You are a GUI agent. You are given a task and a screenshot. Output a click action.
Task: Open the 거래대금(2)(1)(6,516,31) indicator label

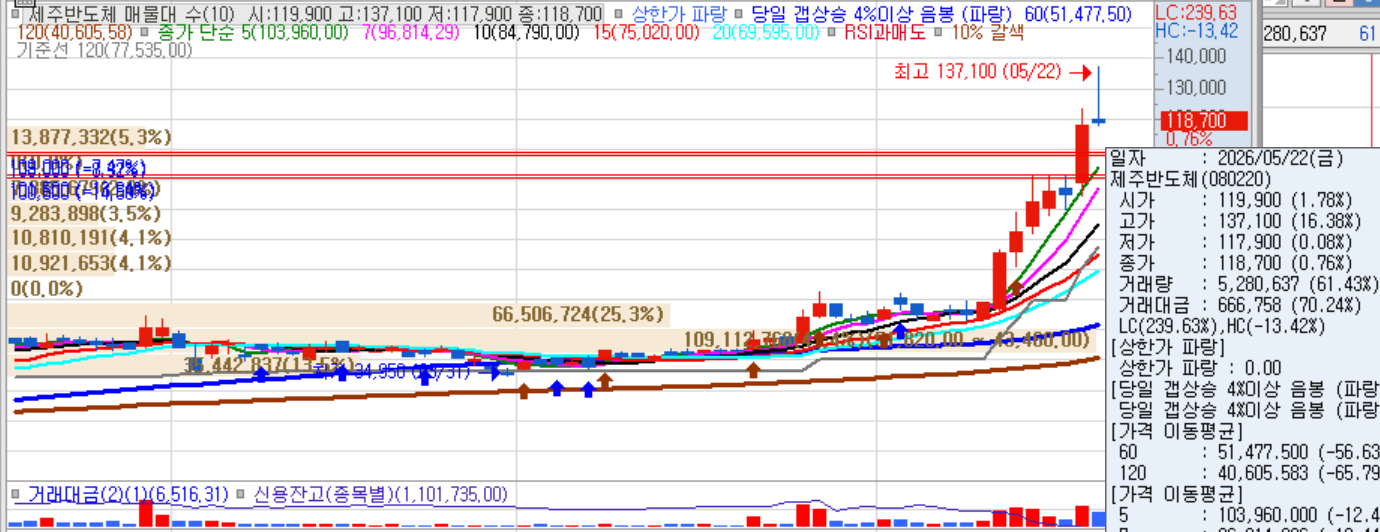(128, 495)
